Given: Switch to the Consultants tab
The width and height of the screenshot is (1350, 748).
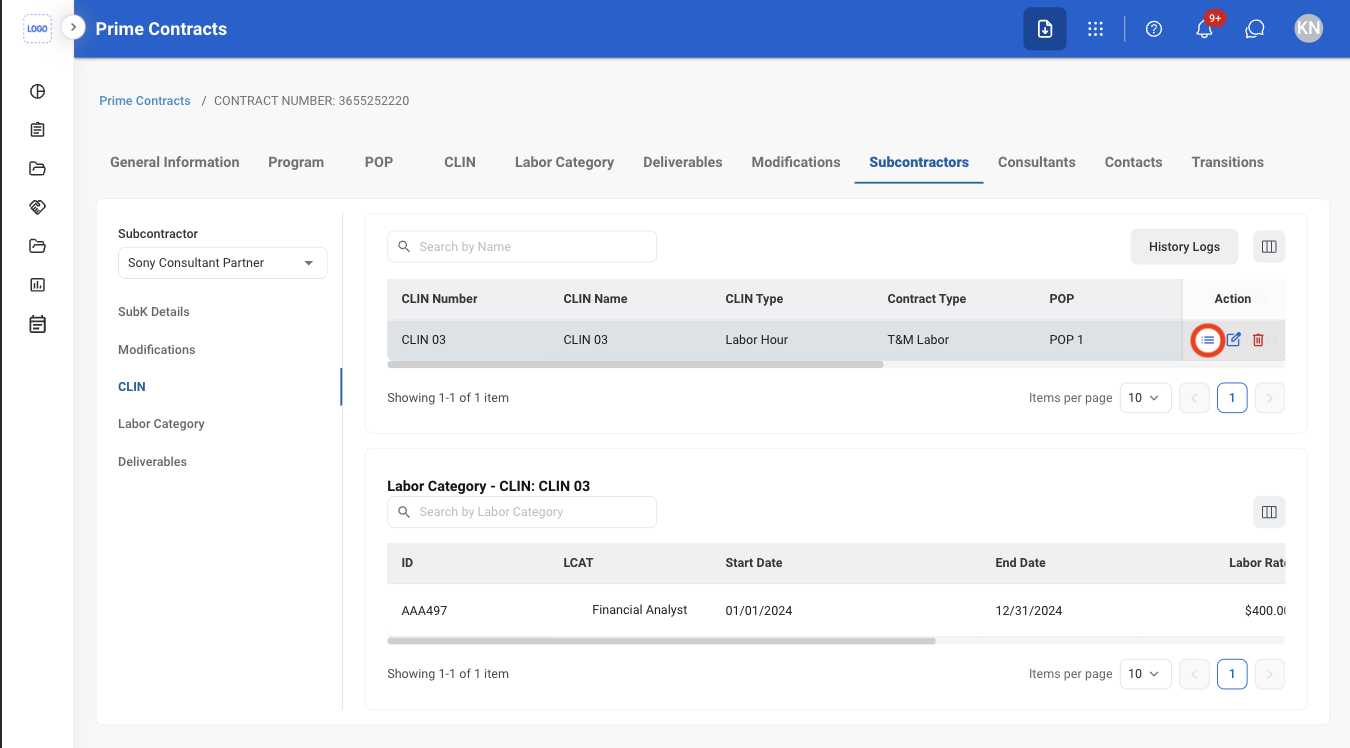Looking at the screenshot, I should [x=1037, y=162].
